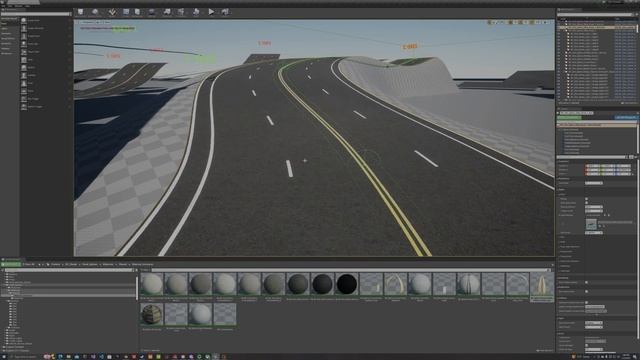Select Player Start in Place Actors list
Viewport: 640px width, 360px height.
pos(46,52)
